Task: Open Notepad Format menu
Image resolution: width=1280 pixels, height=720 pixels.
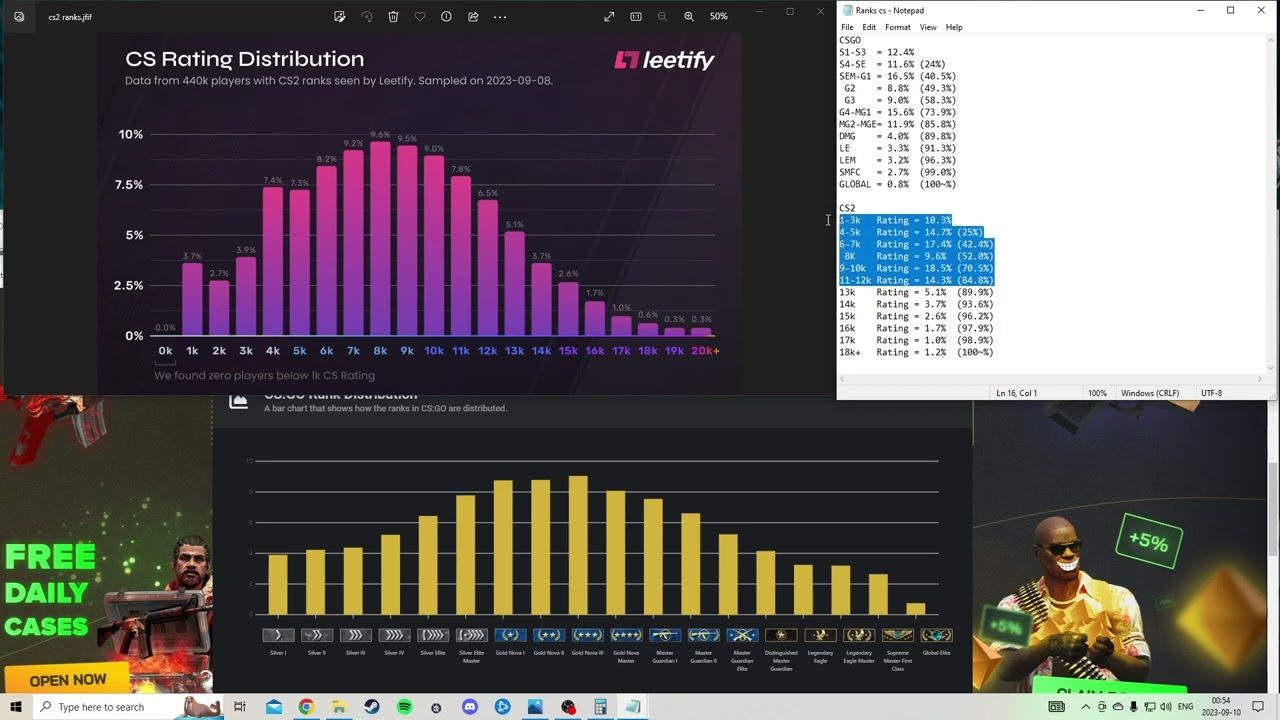Action: click(x=897, y=27)
